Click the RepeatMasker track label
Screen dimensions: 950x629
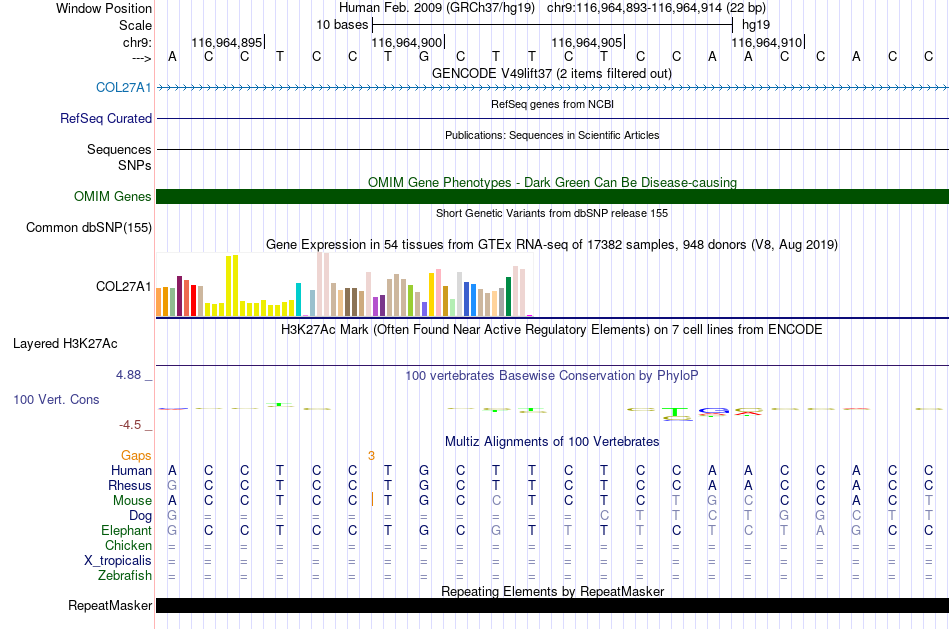pyautogui.click(x=110, y=605)
